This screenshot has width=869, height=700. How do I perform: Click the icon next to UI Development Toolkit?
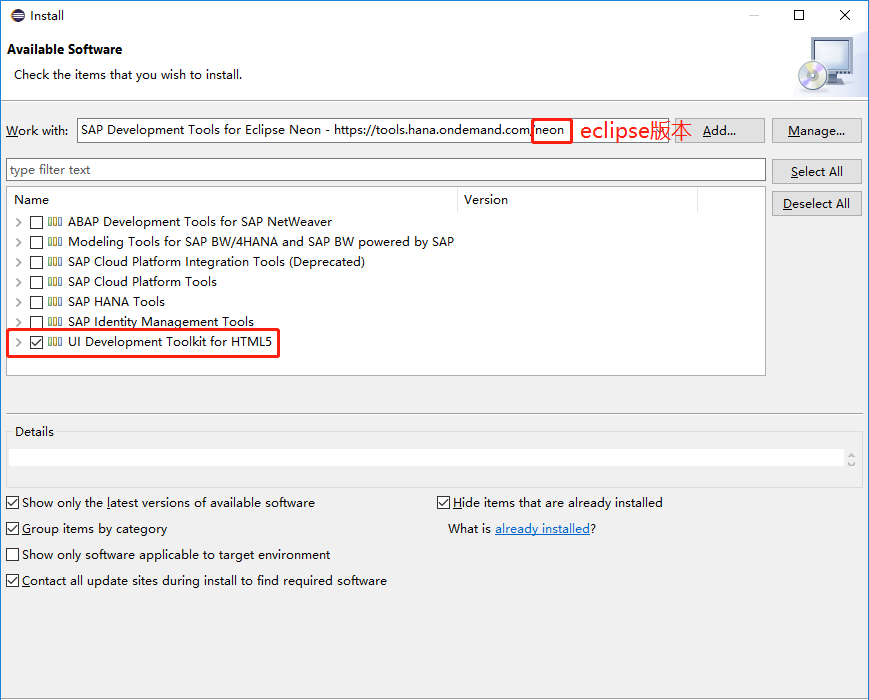coord(57,342)
